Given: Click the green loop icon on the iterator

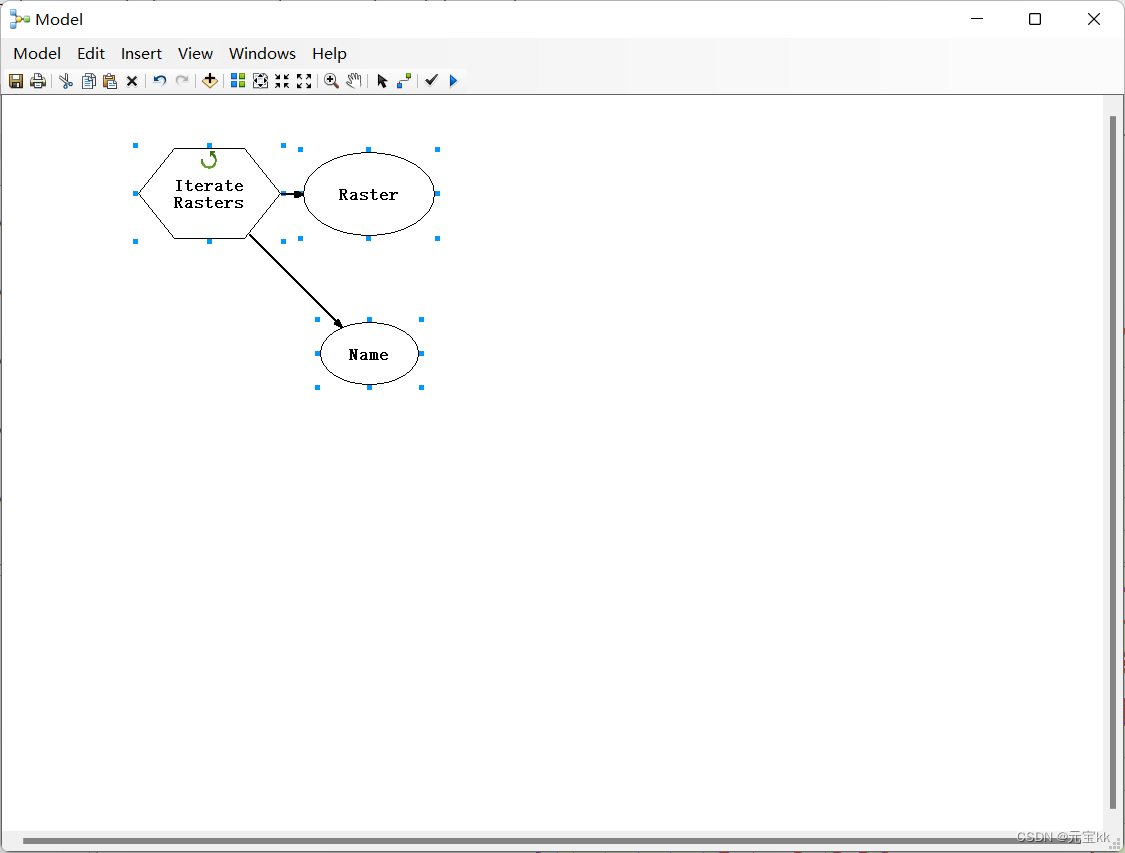Looking at the screenshot, I should click(209, 159).
